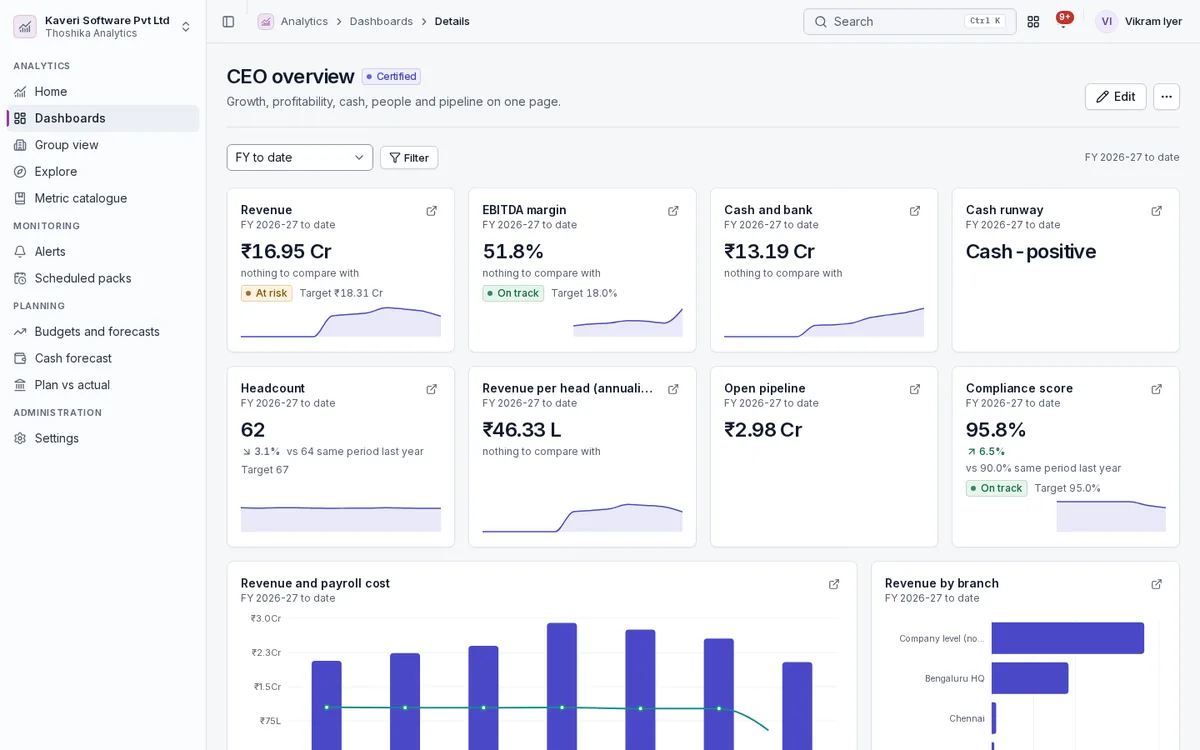The width and height of the screenshot is (1200, 750).
Task: Open Settings under Administration
Action: click(x=103, y=438)
